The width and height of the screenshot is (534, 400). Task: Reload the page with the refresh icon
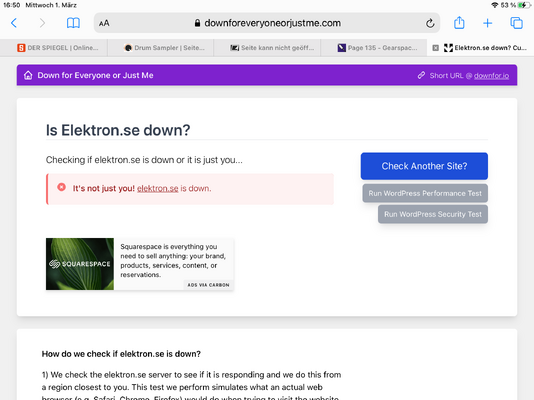coord(430,23)
